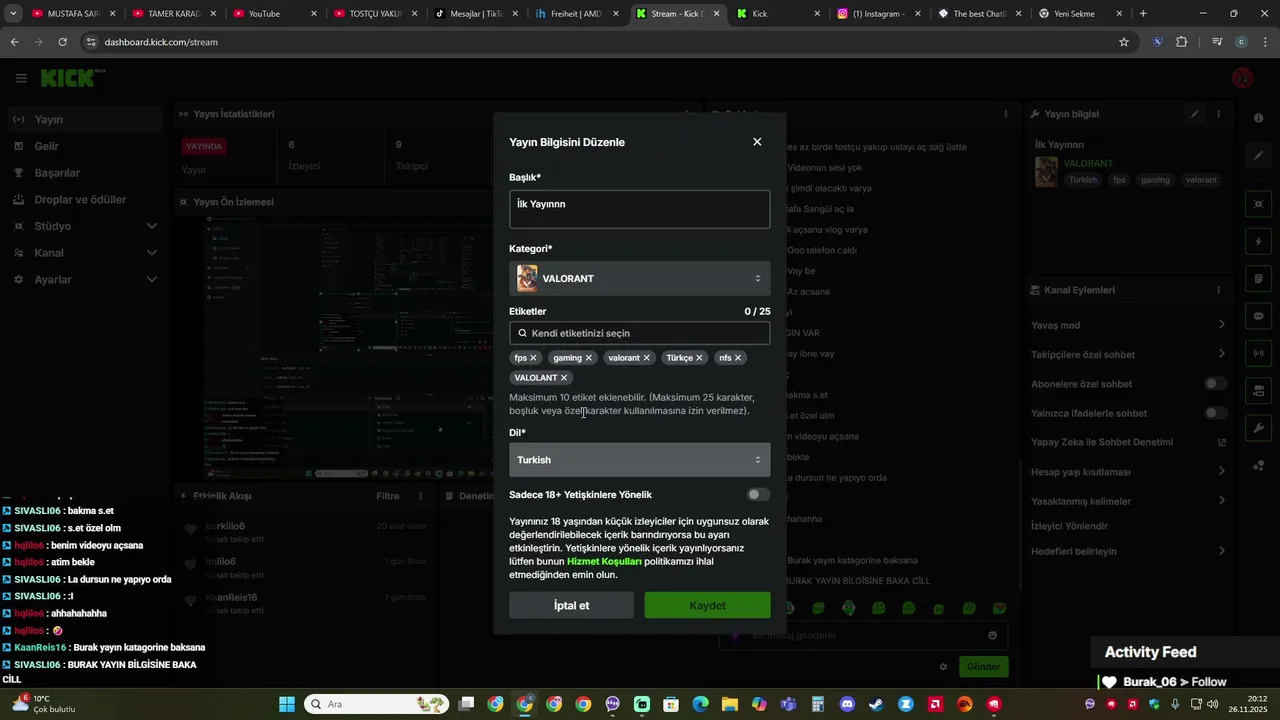The height and width of the screenshot is (720, 1280).
Task: Bookmark this page with the star icon
Action: (x=1124, y=42)
